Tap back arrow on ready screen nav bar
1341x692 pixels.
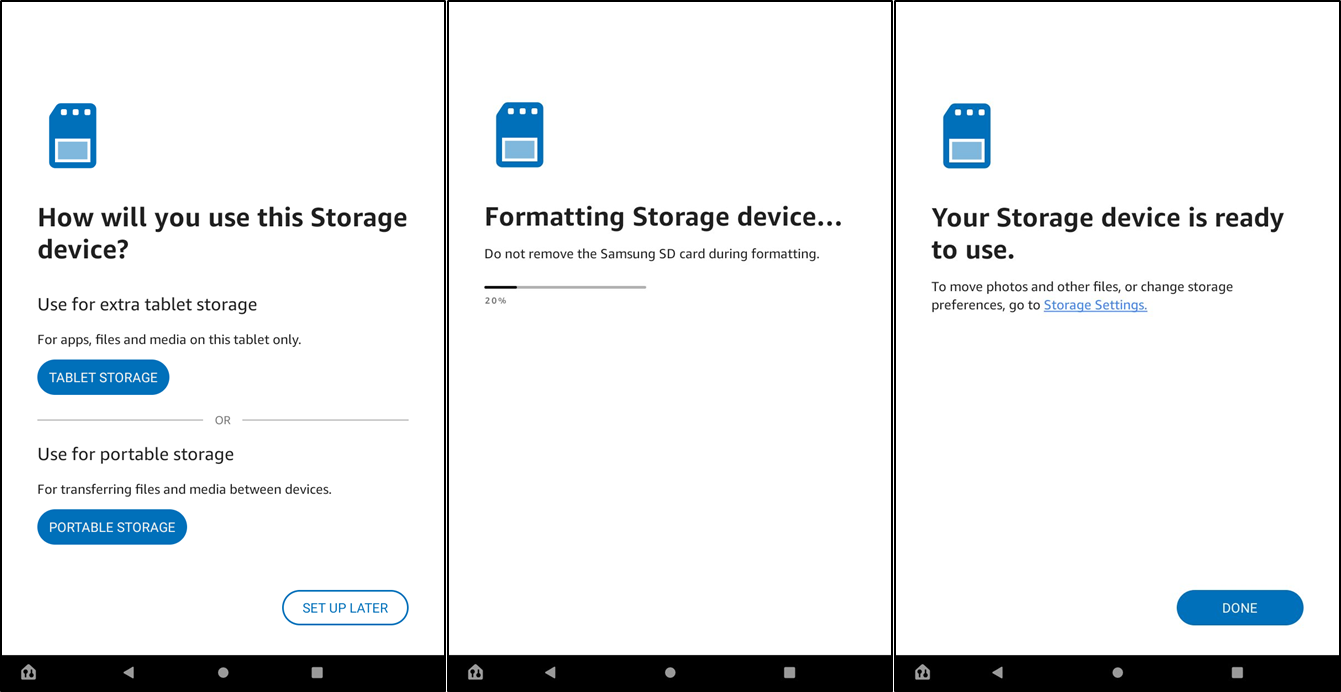(x=997, y=672)
